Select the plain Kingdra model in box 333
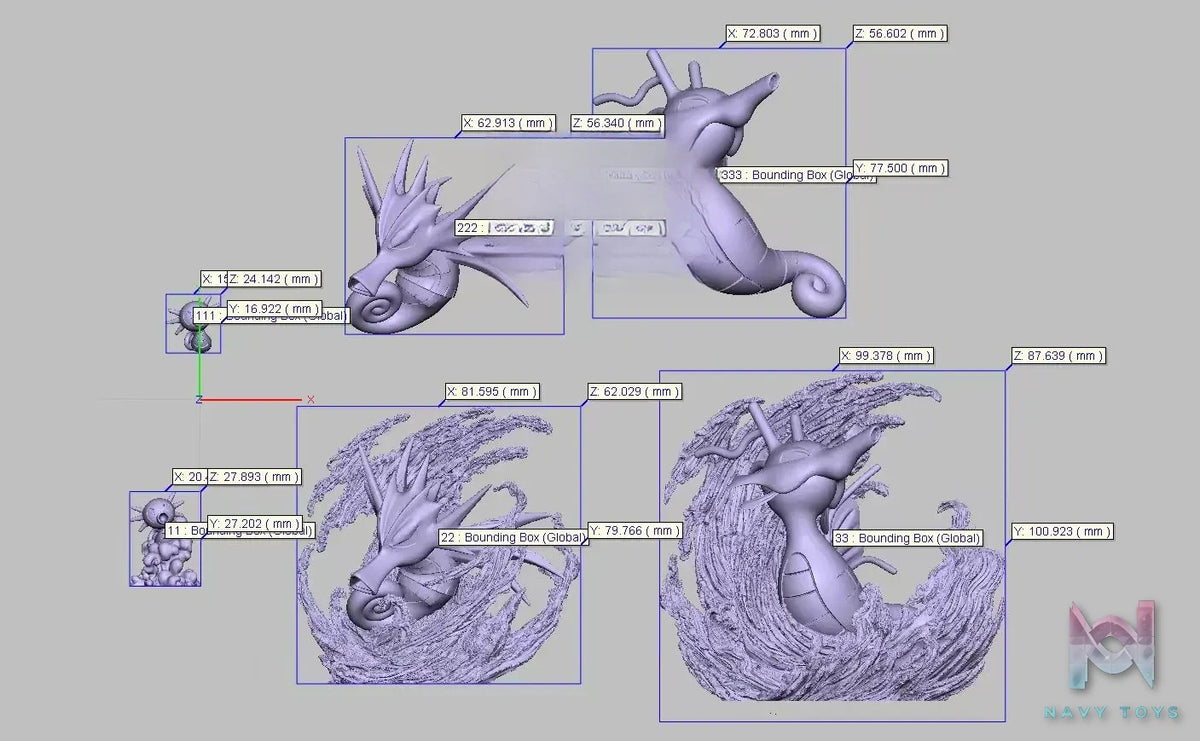This screenshot has width=1200, height=741. pos(719,185)
